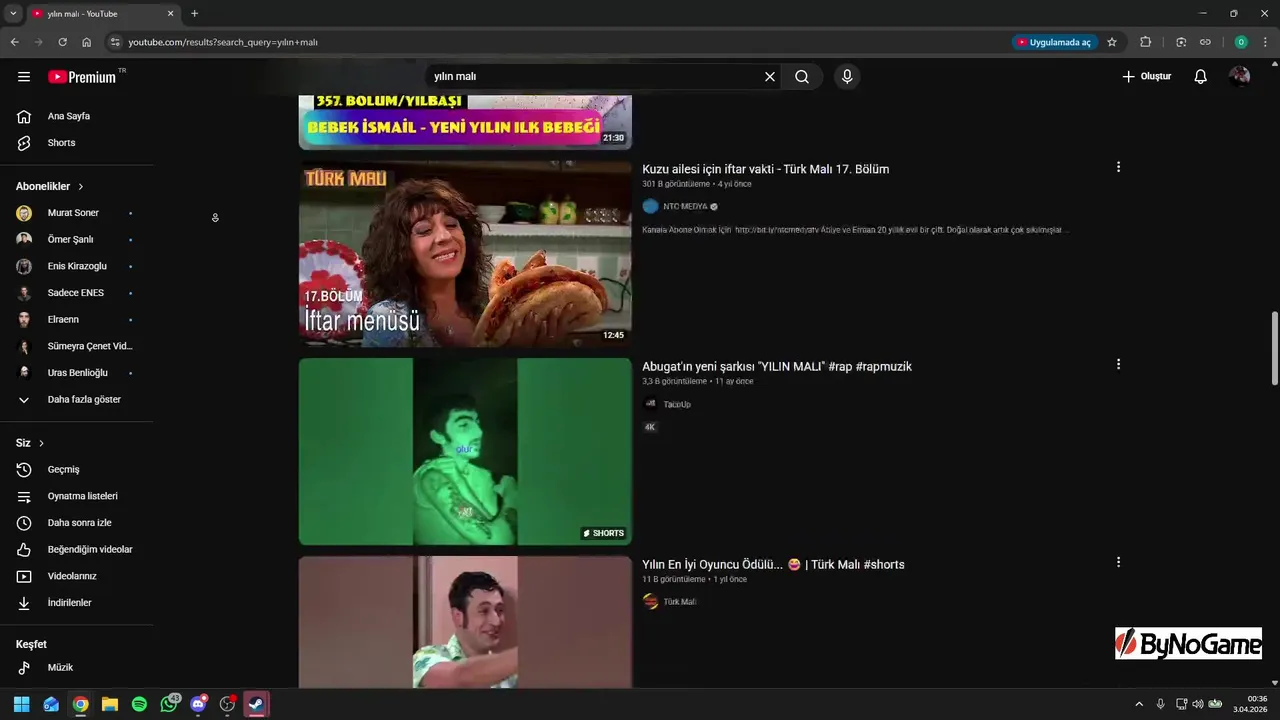Click the magnifier search button
This screenshot has width=1280, height=720.
pyautogui.click(x=802, y=76)
